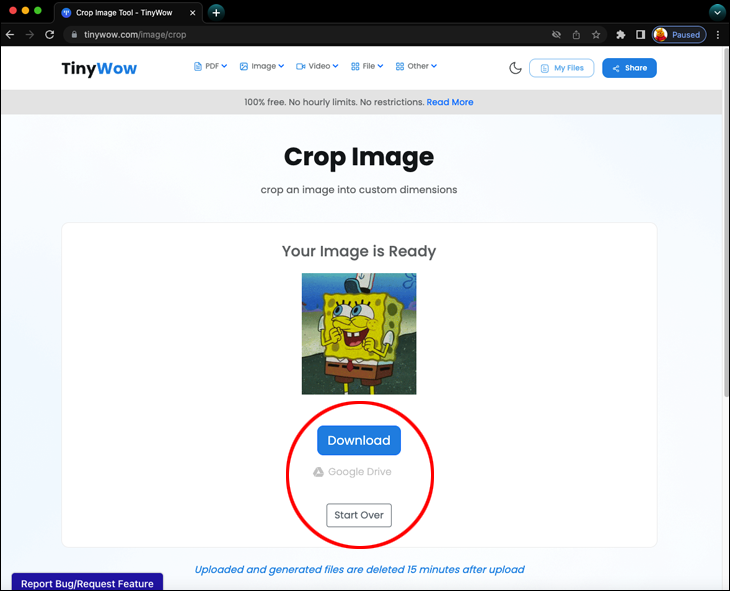Select the Crop Image Tool - TinyWow tab
Image resolution: width=730 pixels, height=591 pixels.
pyautogui.click(x=128, y=13)
